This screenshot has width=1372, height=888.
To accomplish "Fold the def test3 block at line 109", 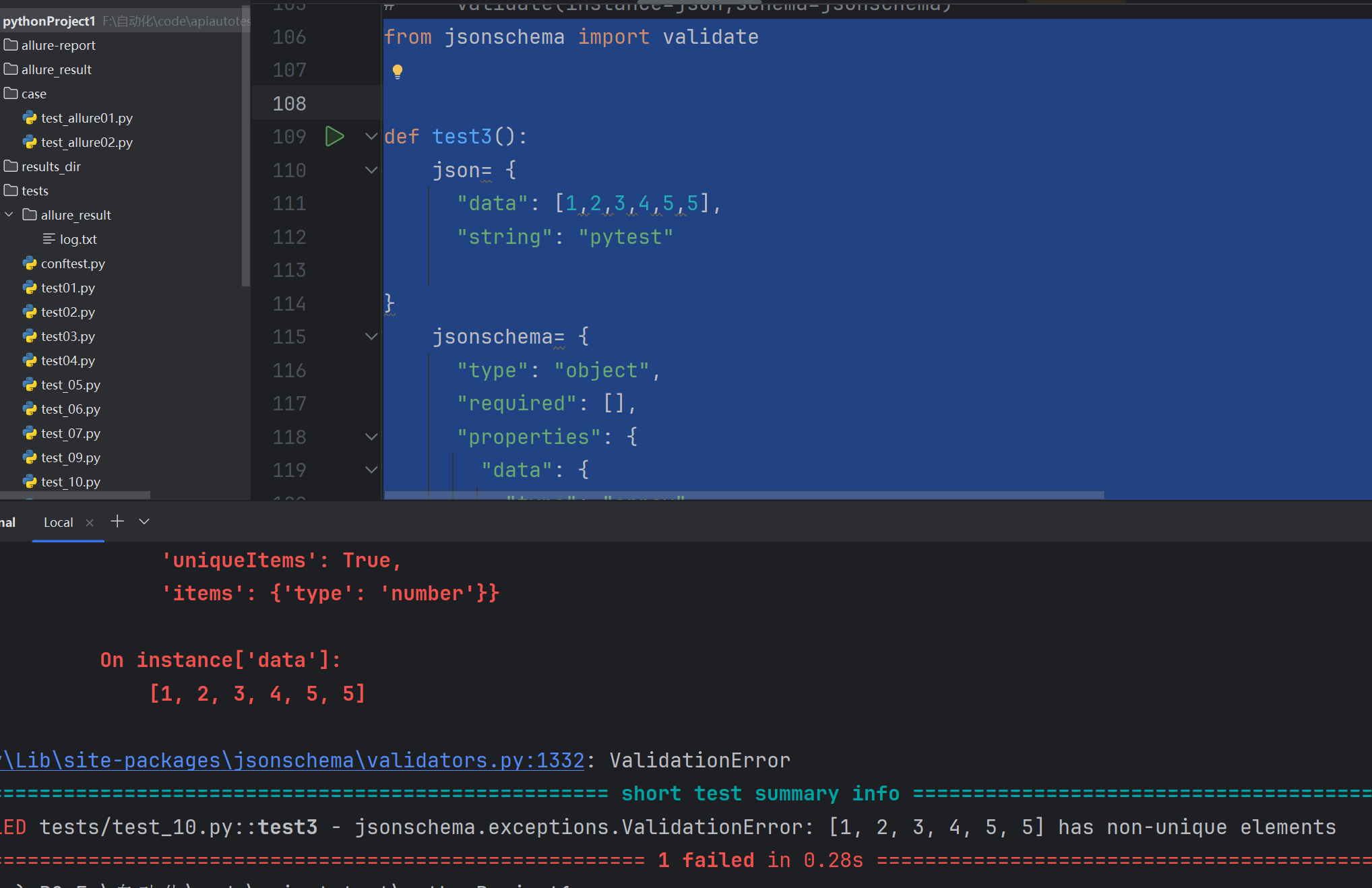I will pos(371,137).
